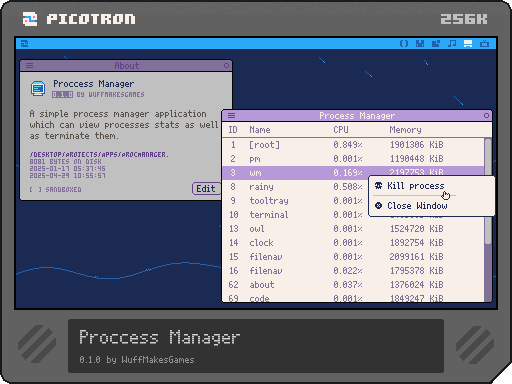
Task: Click the skull icon beside Kill process
Action: click(378, 186)
